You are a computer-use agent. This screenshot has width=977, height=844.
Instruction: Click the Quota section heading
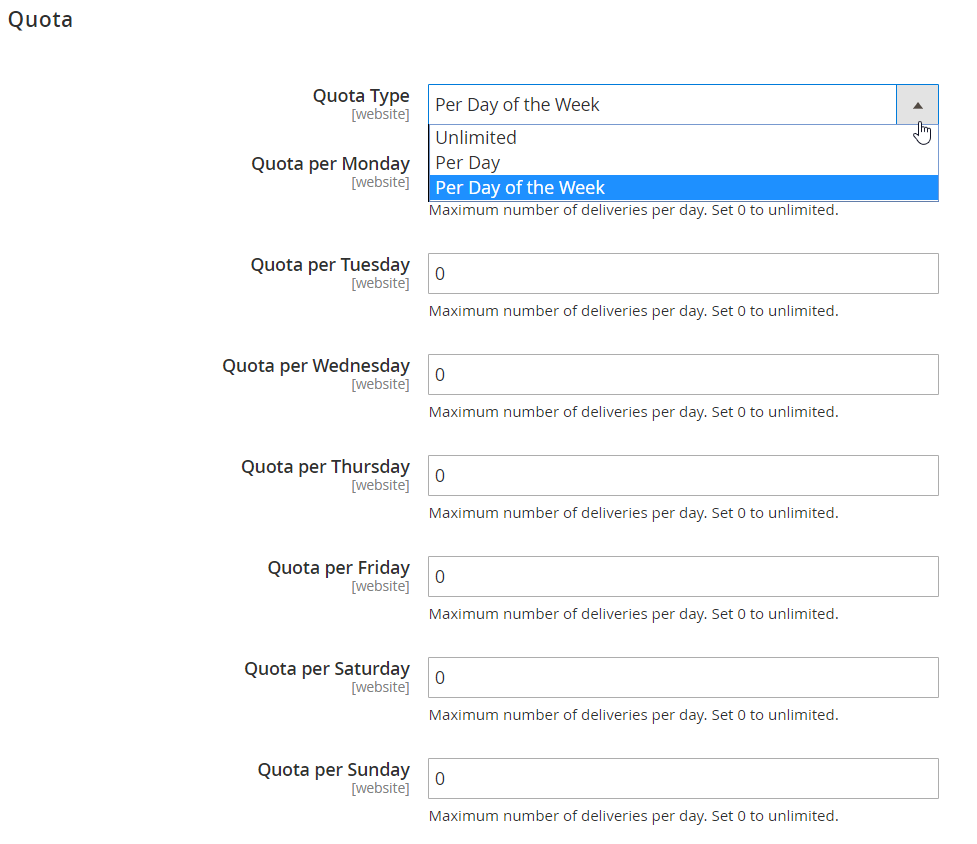(41, 20)
